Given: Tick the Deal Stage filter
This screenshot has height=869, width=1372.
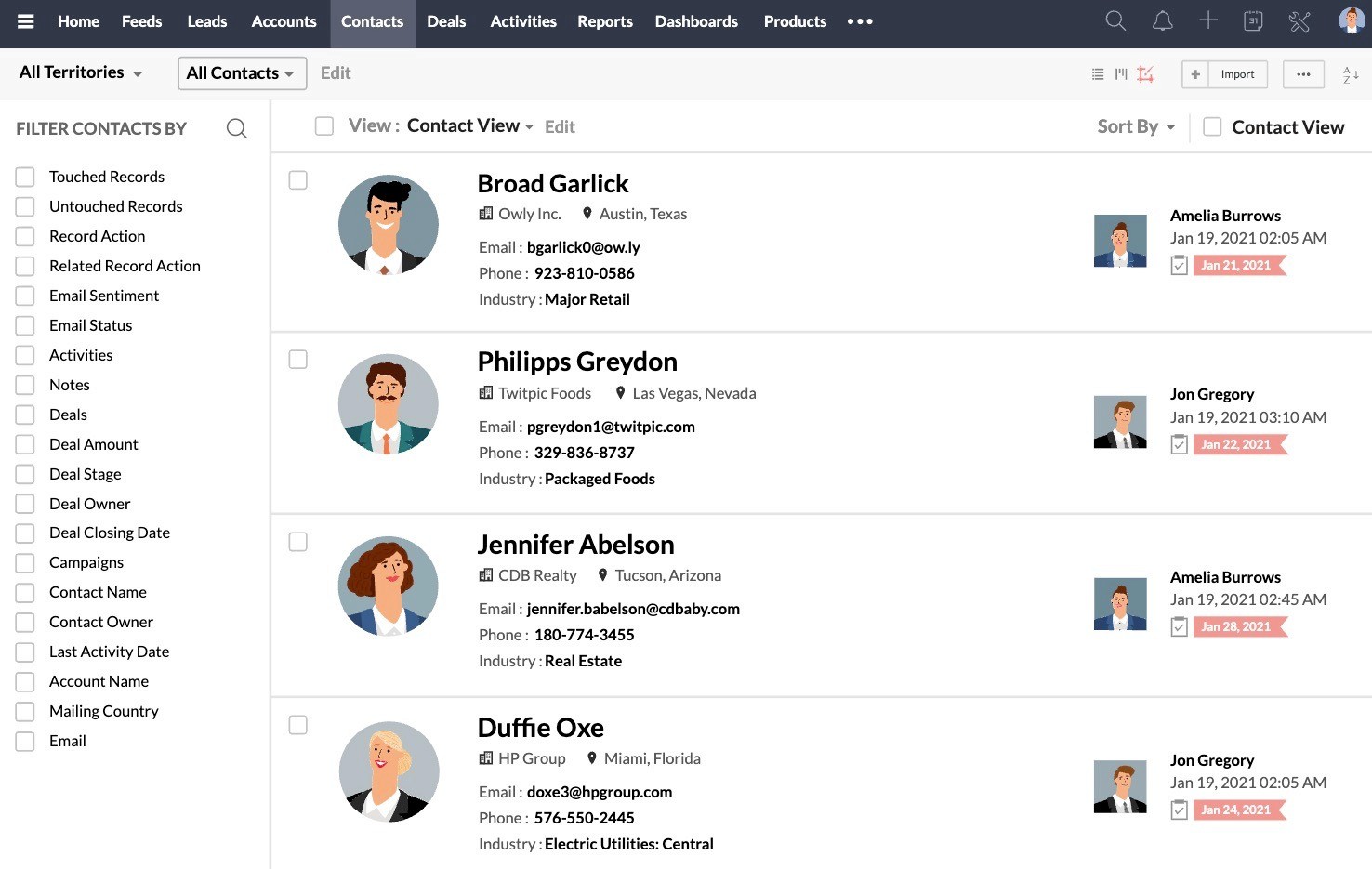Looking at the screenshot, I should (x=26, y=474).
